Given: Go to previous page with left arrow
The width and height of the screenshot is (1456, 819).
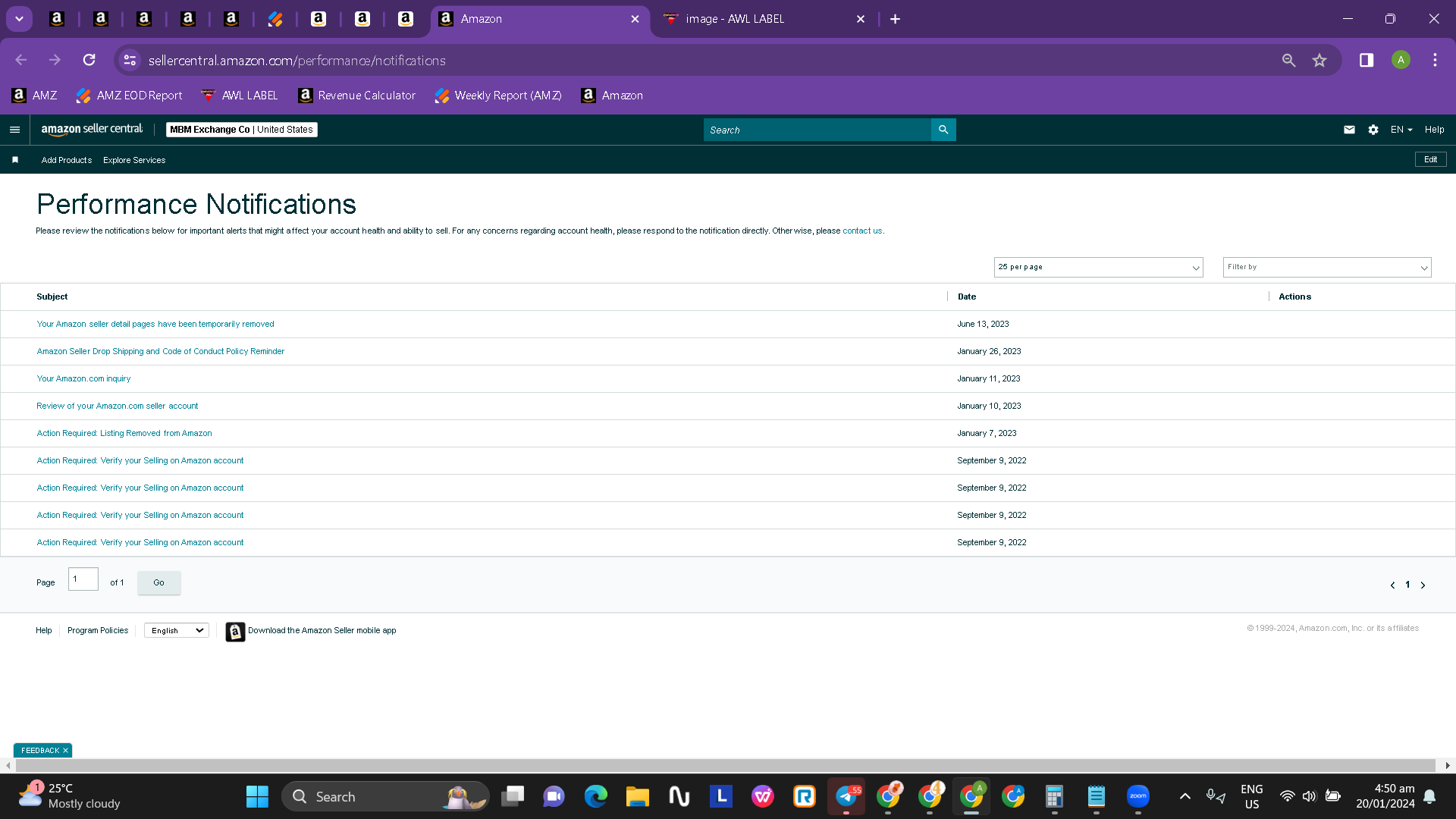Looking at the screenshot, I should click(x=1392, y=585).
